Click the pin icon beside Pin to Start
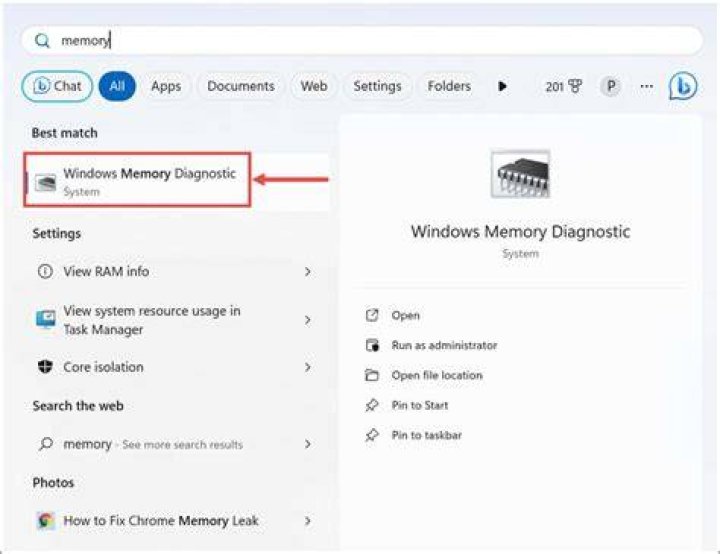The width and height of the screenshot is (720, 554). (x=371, y=405)
